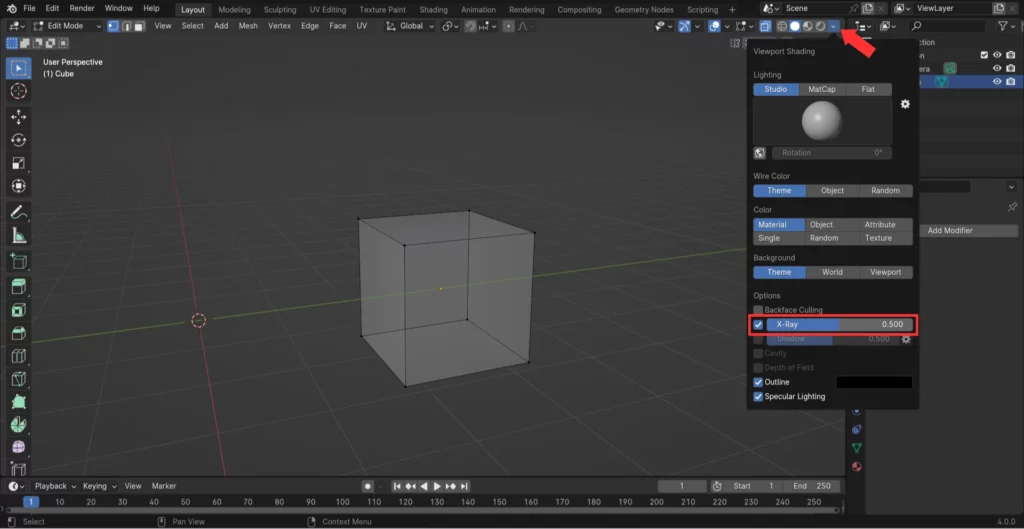Select the Cursor tool in toolbar
Screen dimensions: 1024x529
[18, 91]
